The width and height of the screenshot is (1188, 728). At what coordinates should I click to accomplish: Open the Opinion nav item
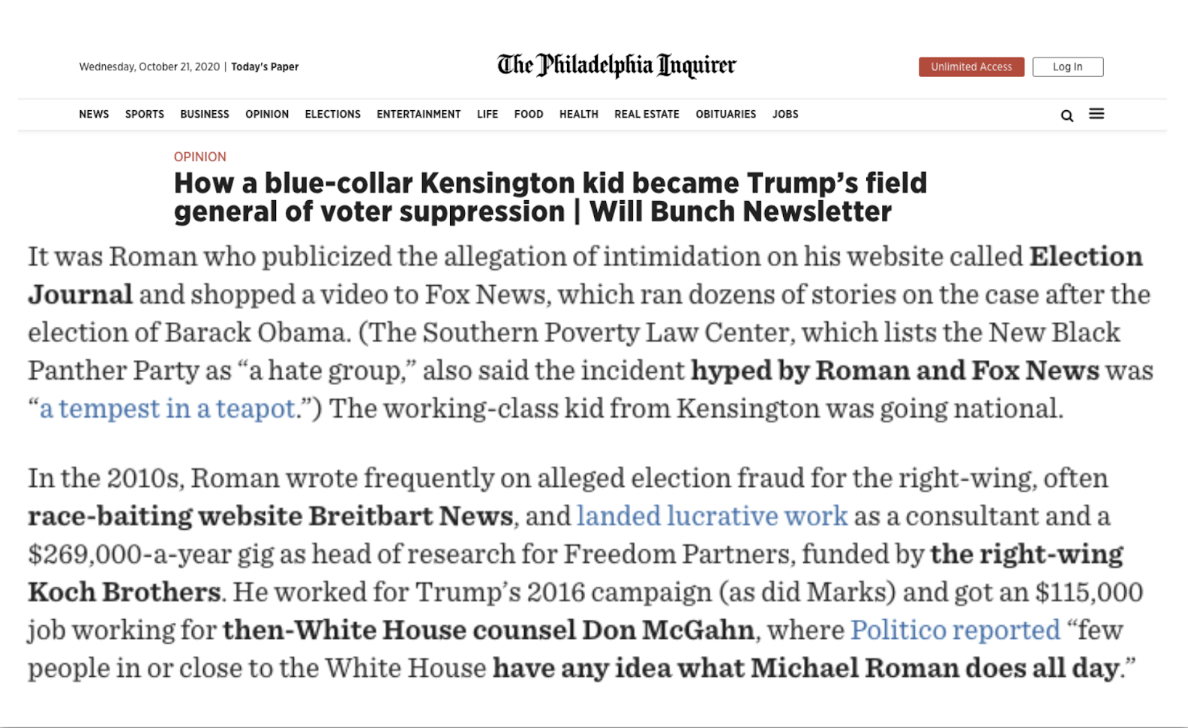(267, 114)
